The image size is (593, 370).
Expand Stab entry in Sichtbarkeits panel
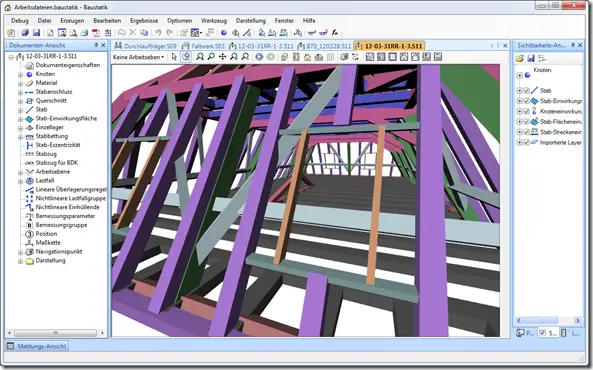tap(519, 90)
